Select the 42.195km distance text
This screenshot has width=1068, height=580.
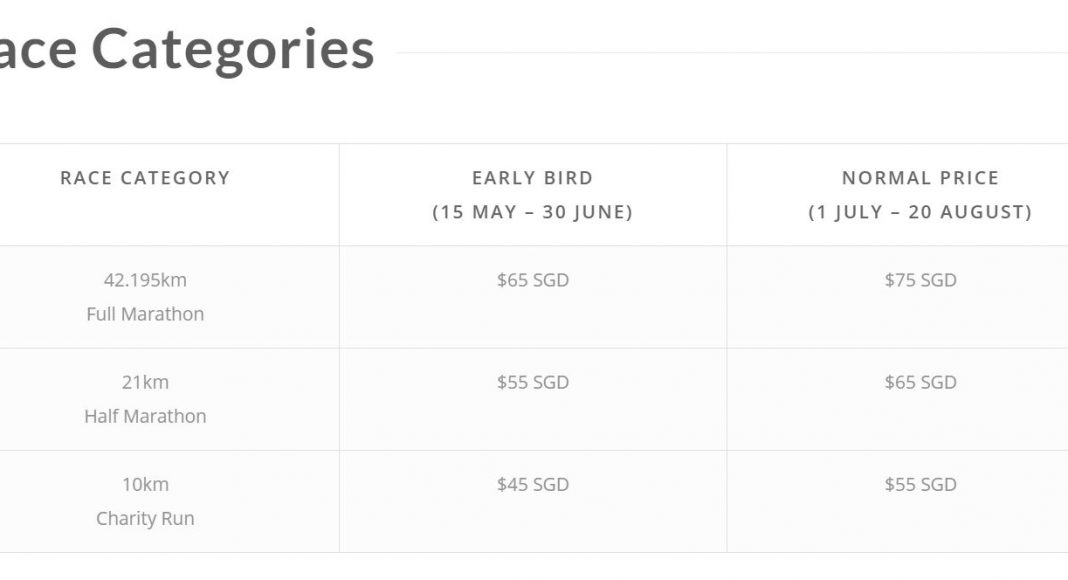coord(145,280)
